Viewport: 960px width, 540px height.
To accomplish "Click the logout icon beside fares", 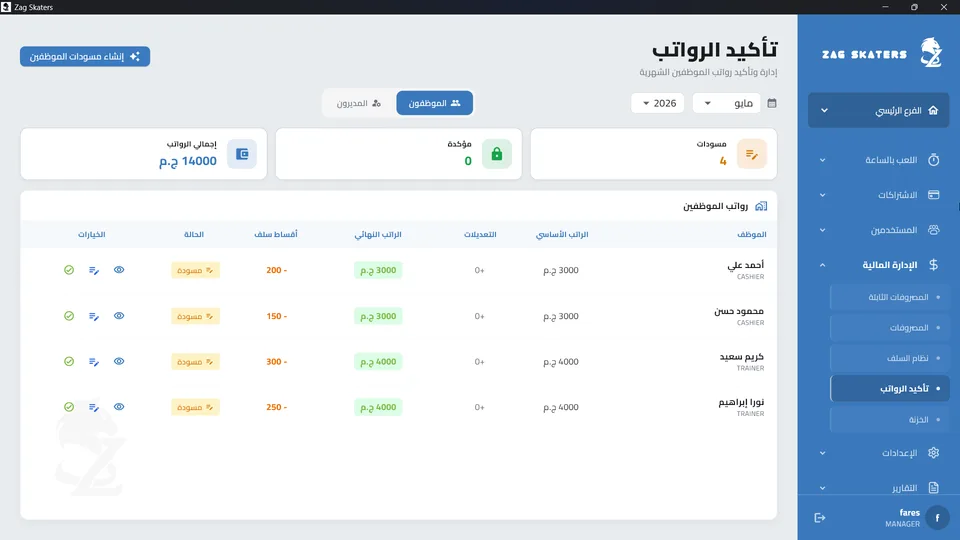I will (x=820, y=518).
